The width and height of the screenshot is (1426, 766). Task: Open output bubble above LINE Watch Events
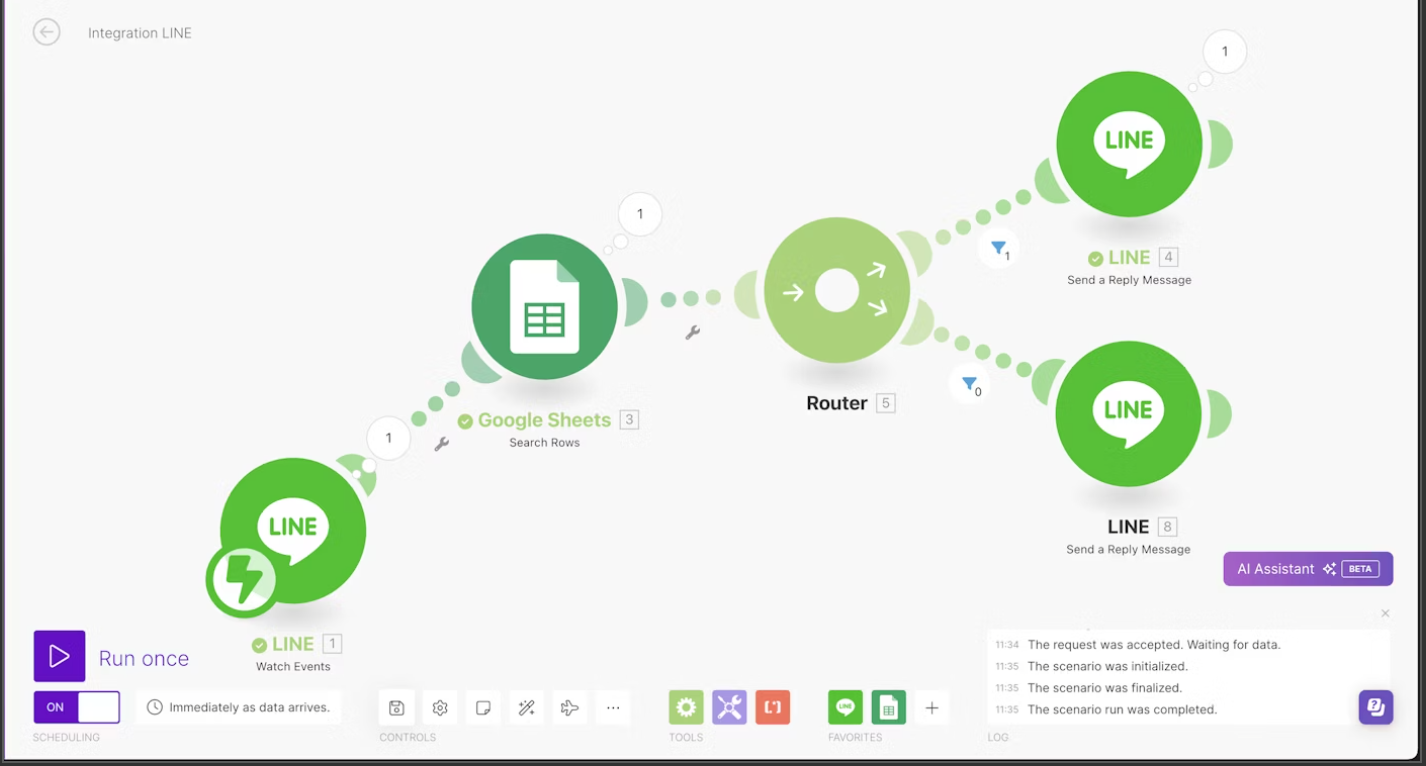coord(389,438)
